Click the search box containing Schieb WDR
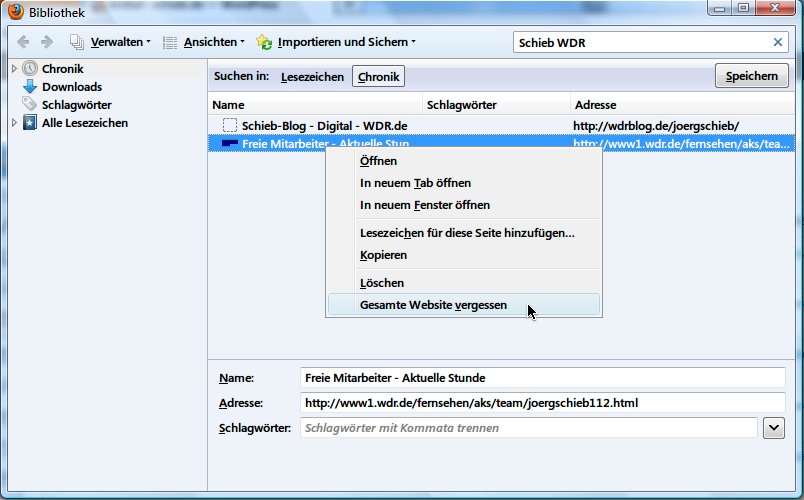The width and height of the screenshot is (804, 500). [x=641, y=42]
